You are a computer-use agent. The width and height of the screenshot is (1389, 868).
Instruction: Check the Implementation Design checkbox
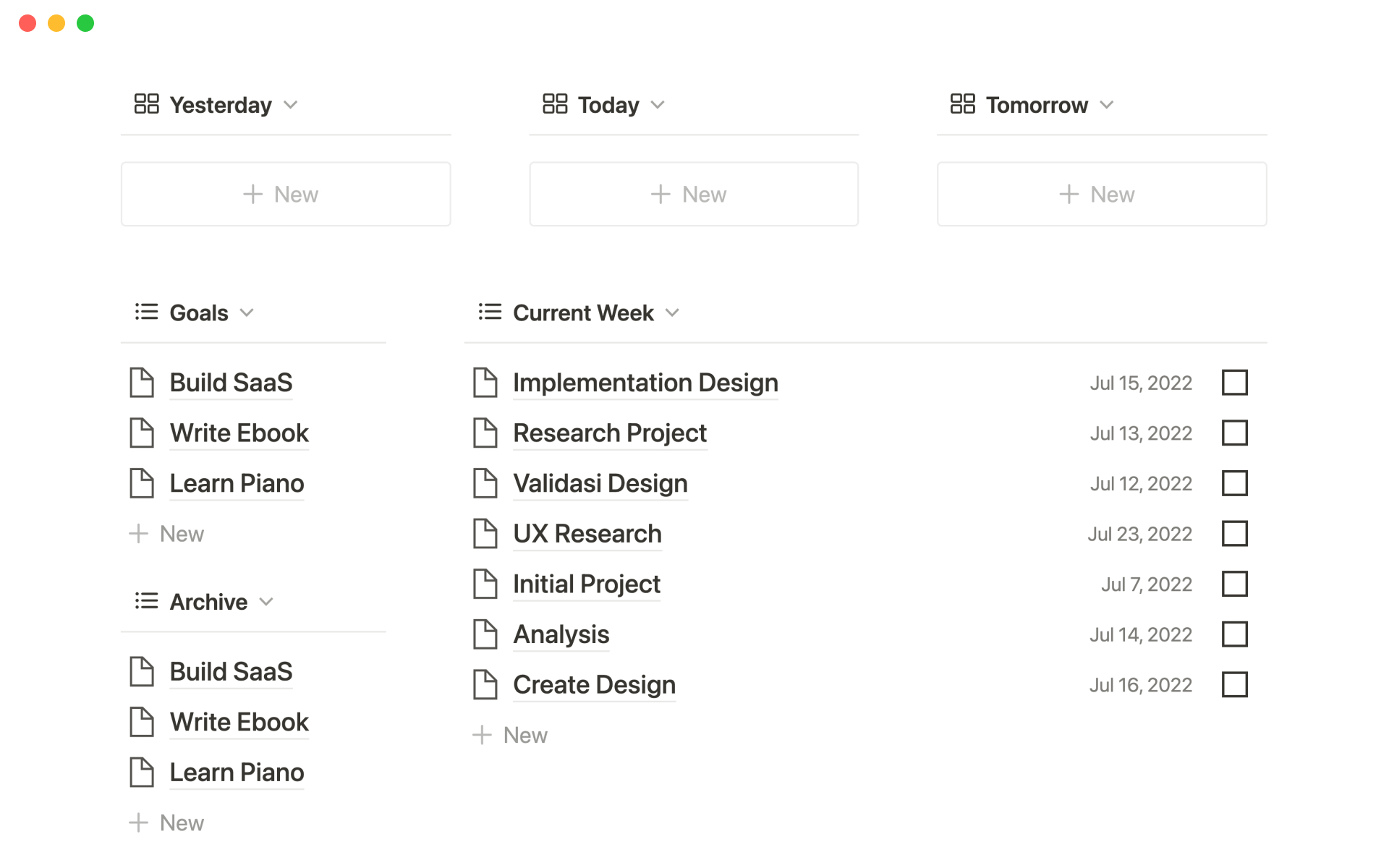tap(1234, 383)
